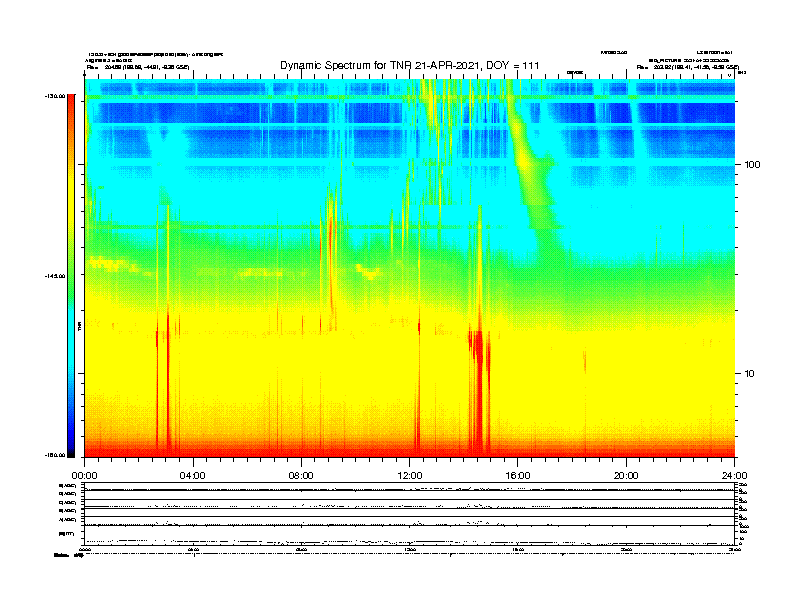
Task: Select the 12:00 label on main time axis
Action: click(410, 476)
